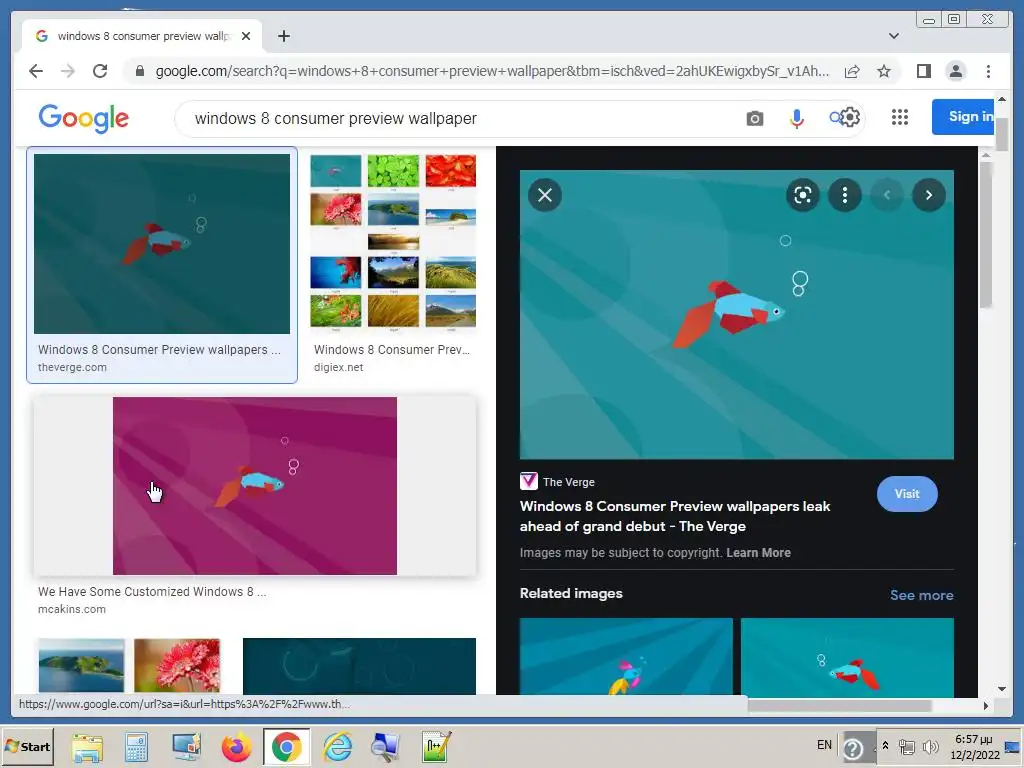
Task: Close the windows 8 consumer preview tab
Action: coord(246,36)
